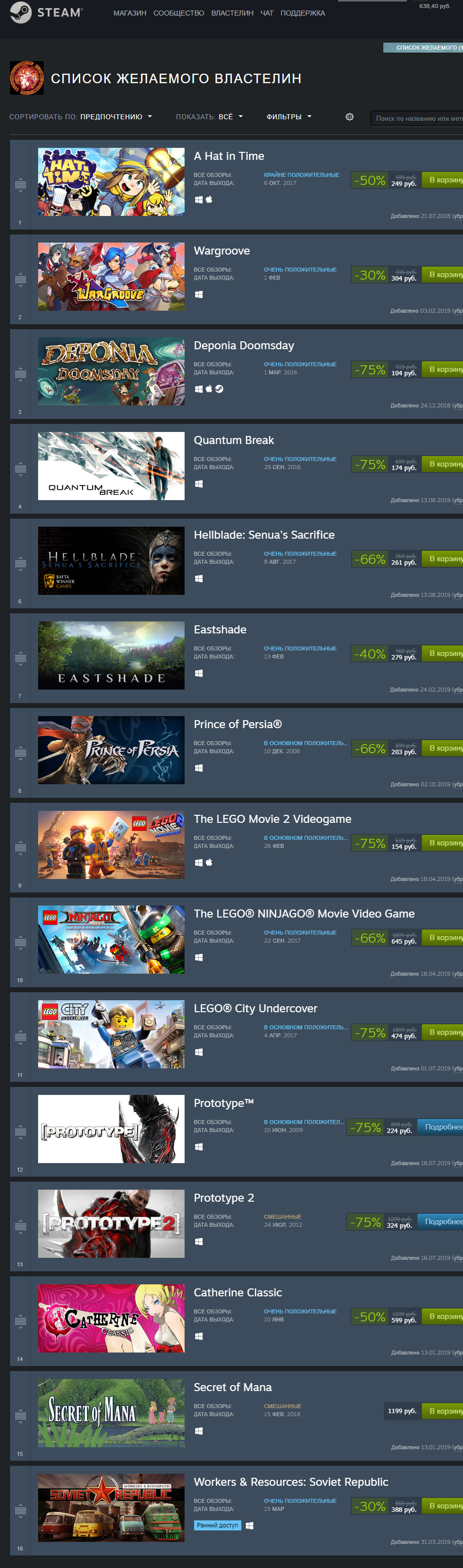
Task: Expand the Фильтры dropdown
Action: tap(289, 117)
